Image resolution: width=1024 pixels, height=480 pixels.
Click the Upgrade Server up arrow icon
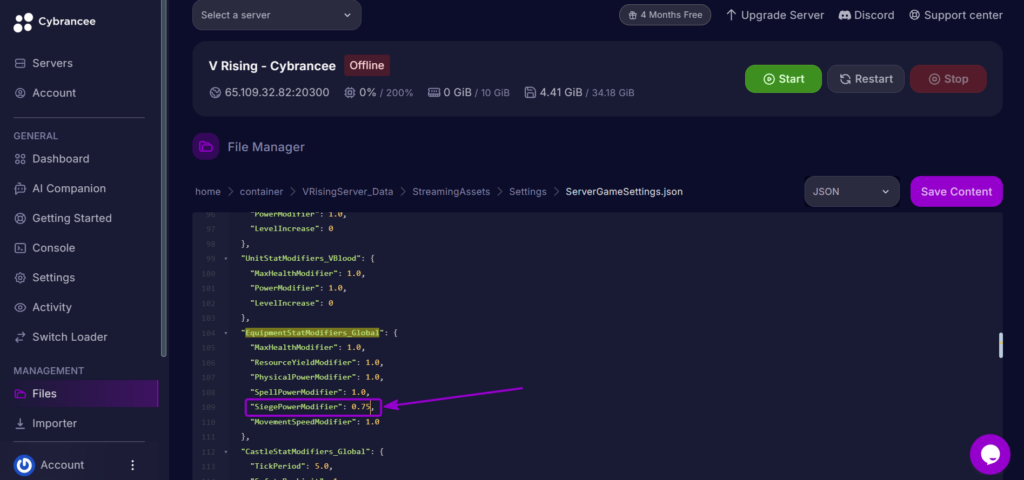pyautogui.click(x=731, y=15)
